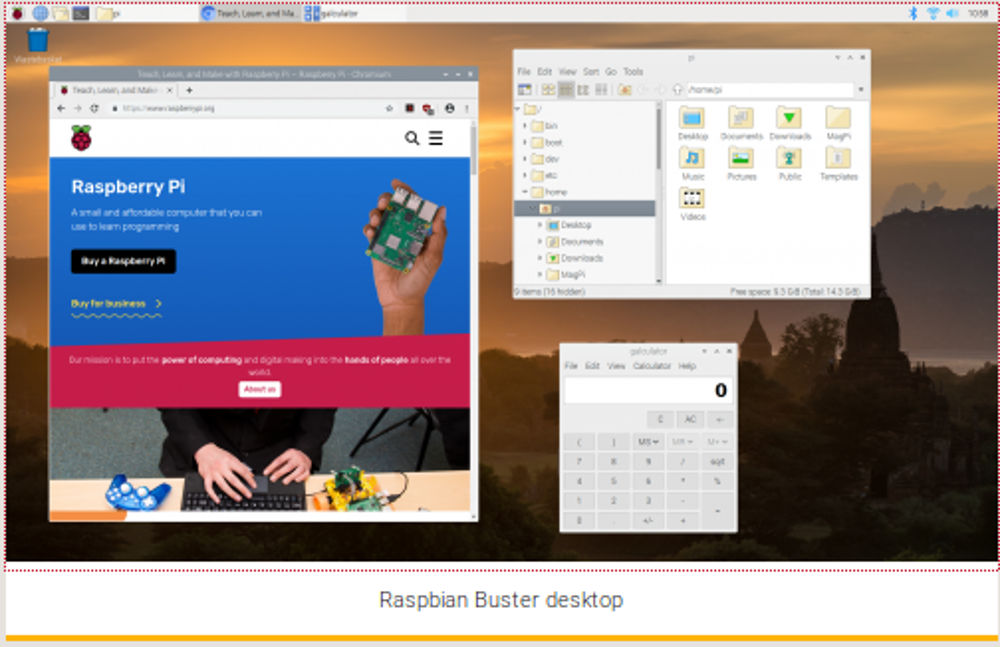Screen dimensions: 1000x647
Task: Open the Raspberry Pi main menu
Action: (17, 13)
